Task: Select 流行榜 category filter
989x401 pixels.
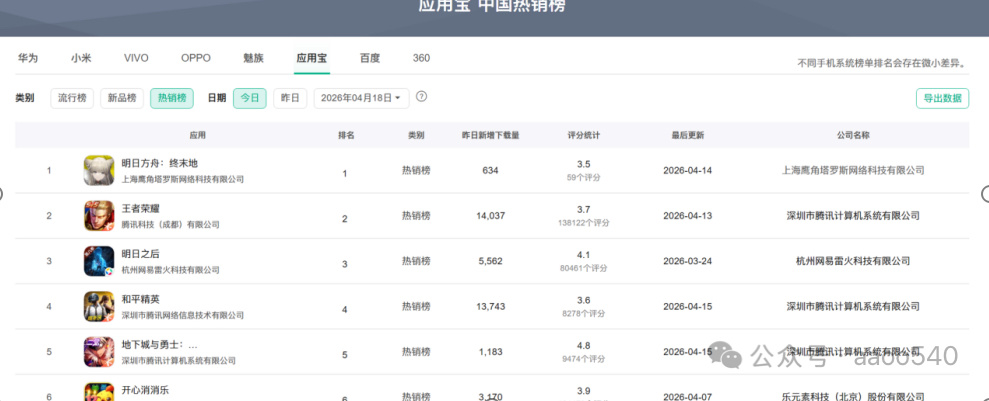Action: tap(72, 98)
